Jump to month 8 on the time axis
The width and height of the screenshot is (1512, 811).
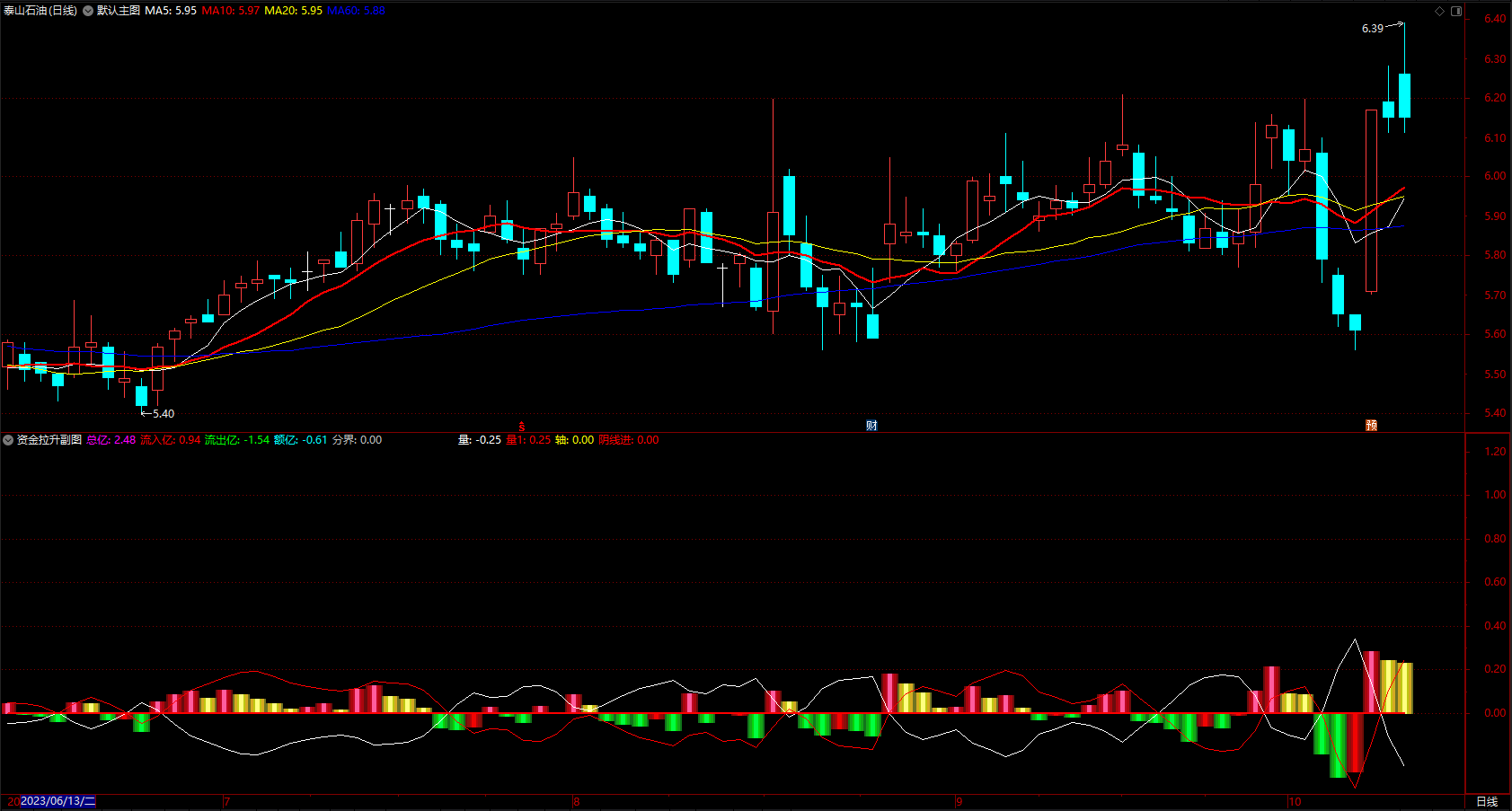577,802
